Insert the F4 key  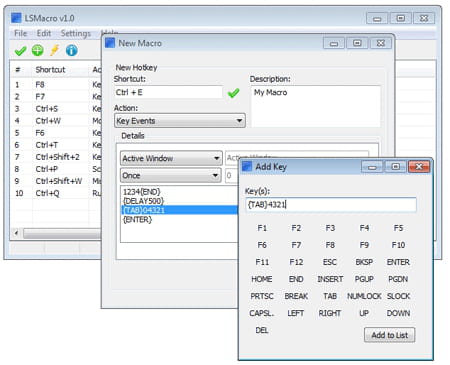[364, 228]
